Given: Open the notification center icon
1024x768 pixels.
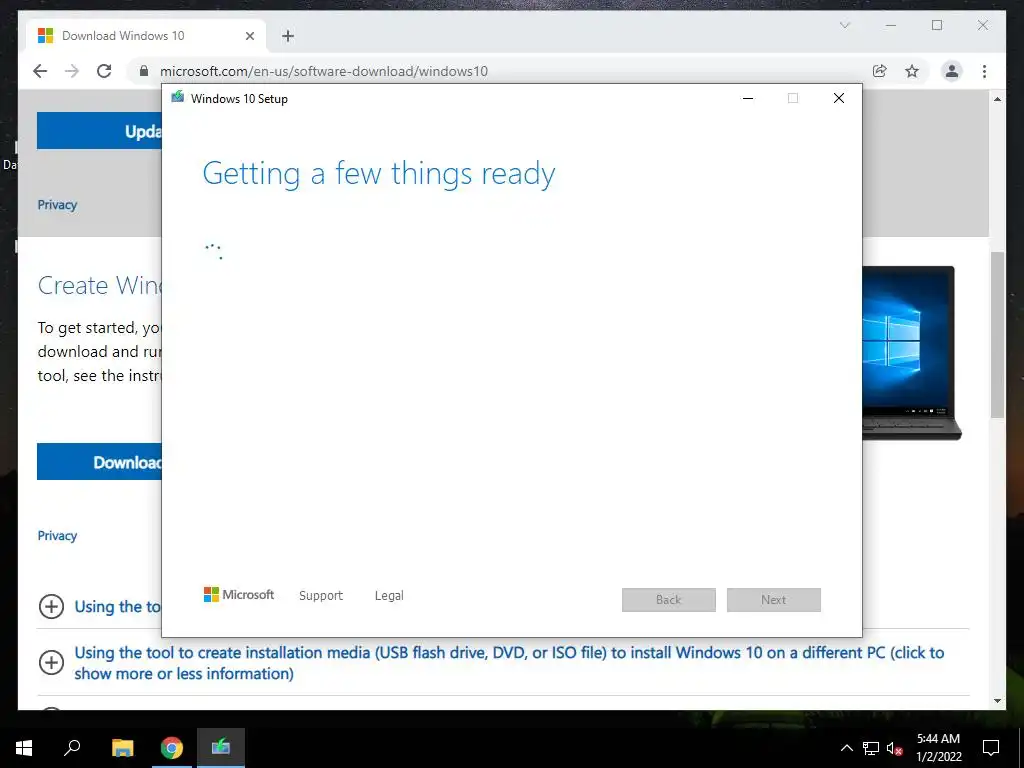Looking at the screenshot, I should [991, 748].
